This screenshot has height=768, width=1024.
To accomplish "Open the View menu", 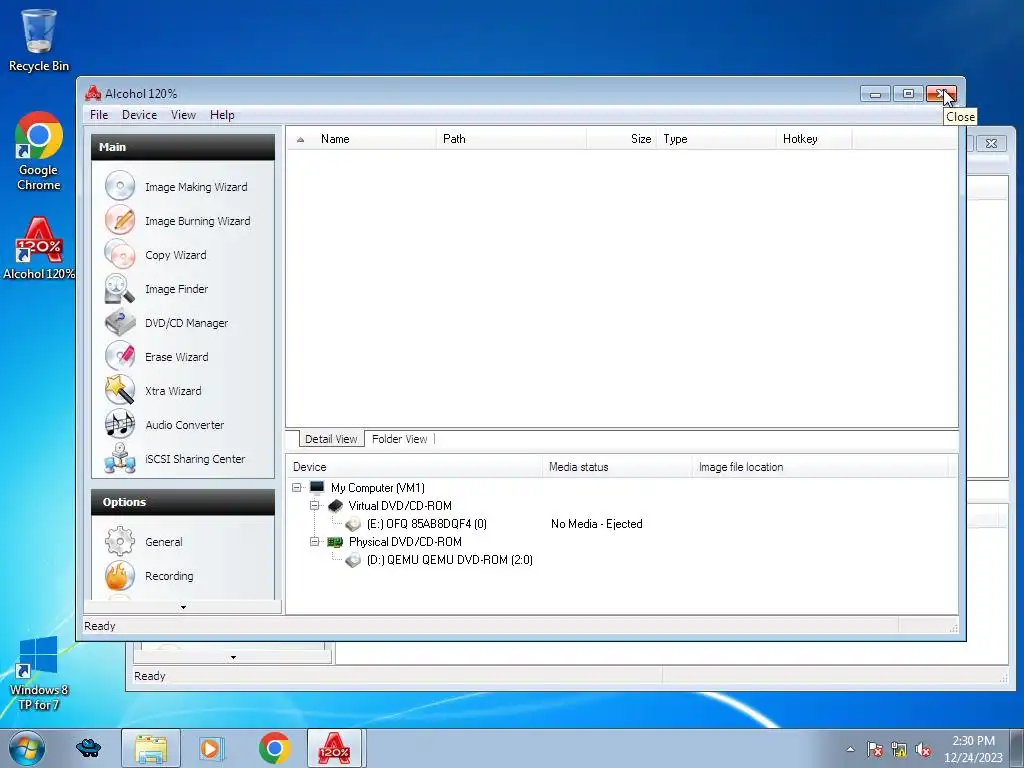I will click(x=184, y=114).
